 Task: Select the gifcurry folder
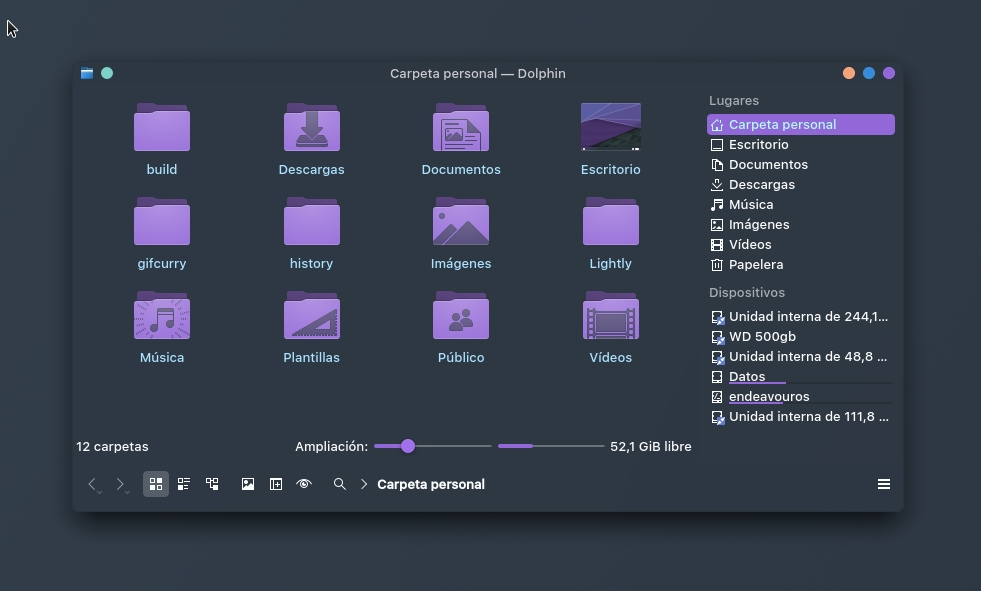pos(161,221)
